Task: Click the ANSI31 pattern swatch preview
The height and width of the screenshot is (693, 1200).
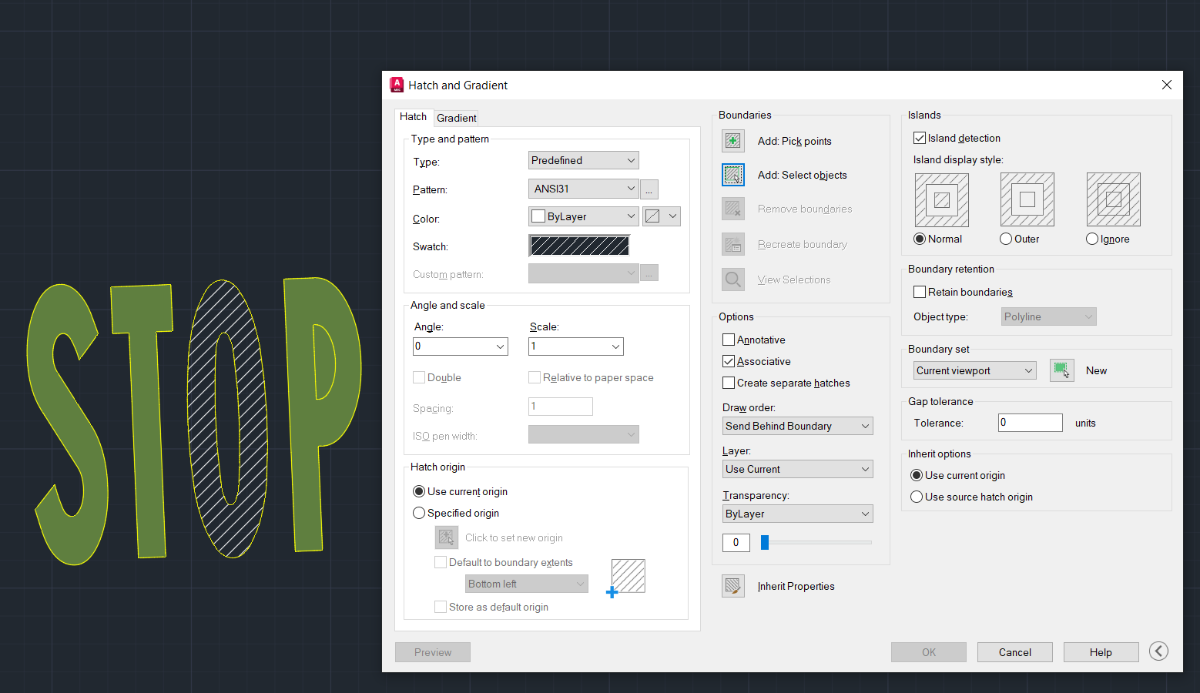Action: (x=579, y=246)
